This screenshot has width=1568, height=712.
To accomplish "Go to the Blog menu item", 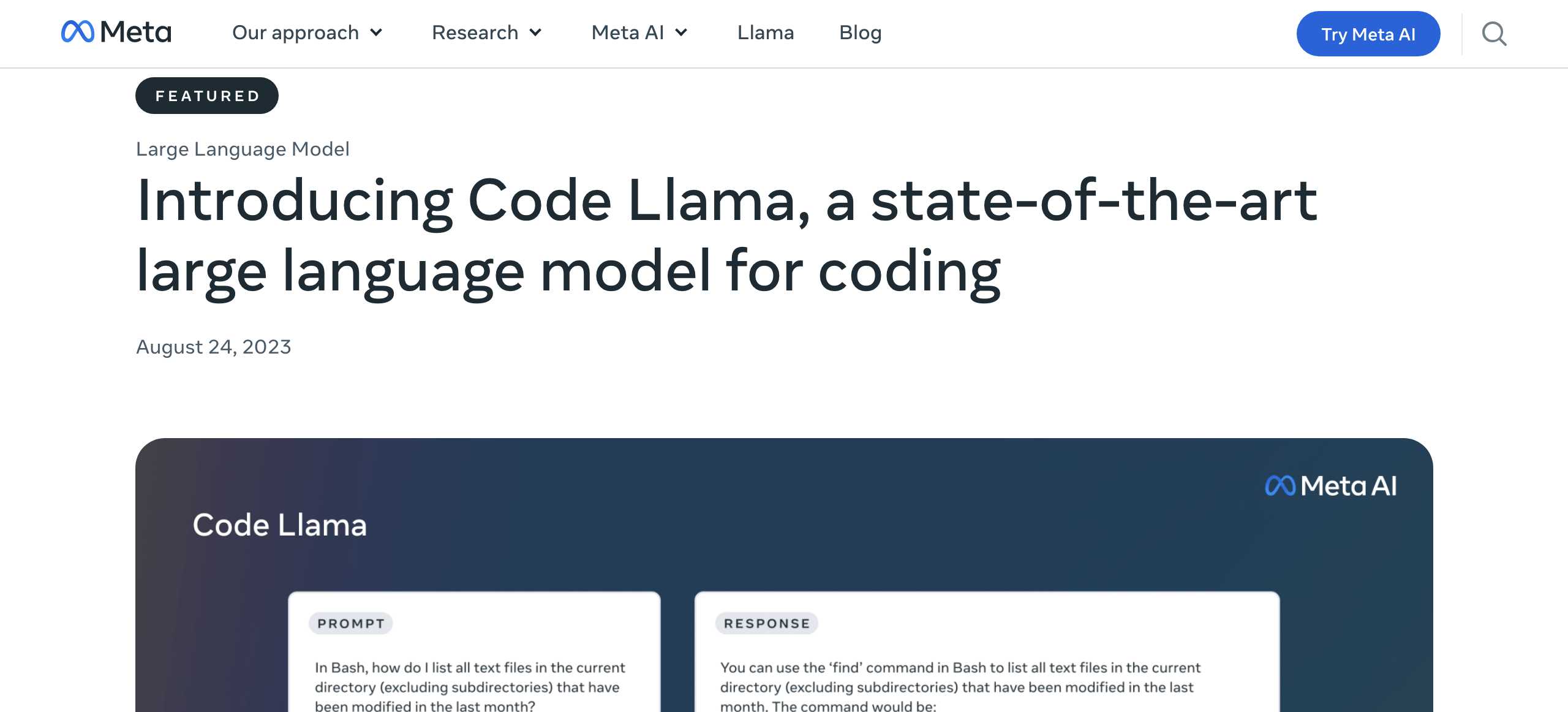I will pyautogui.click(x=860, y=32).
